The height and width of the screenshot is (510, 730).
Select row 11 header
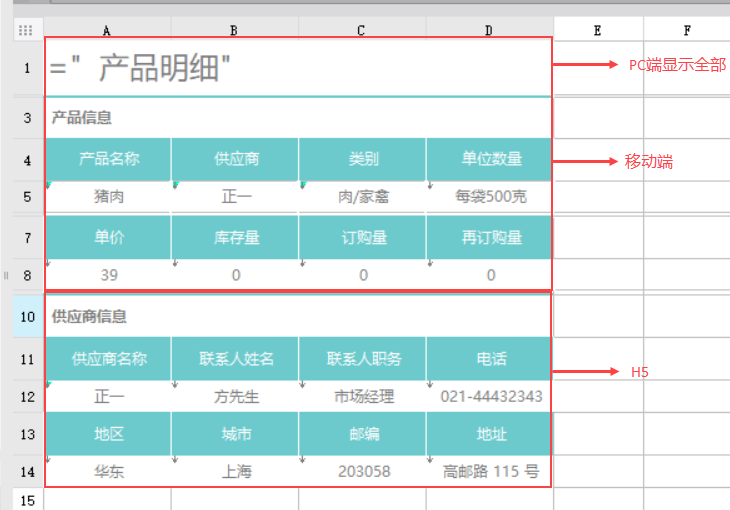coord(27,359)
